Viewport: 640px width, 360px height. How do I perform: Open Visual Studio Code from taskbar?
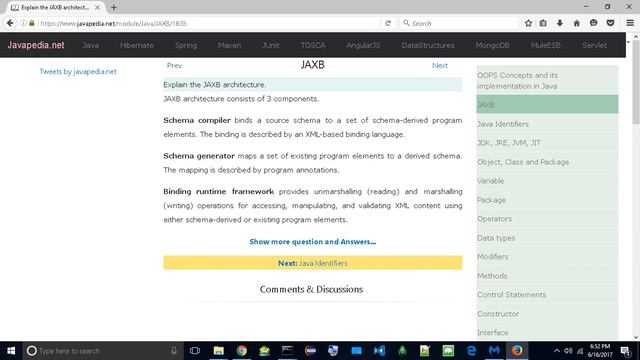379,351
